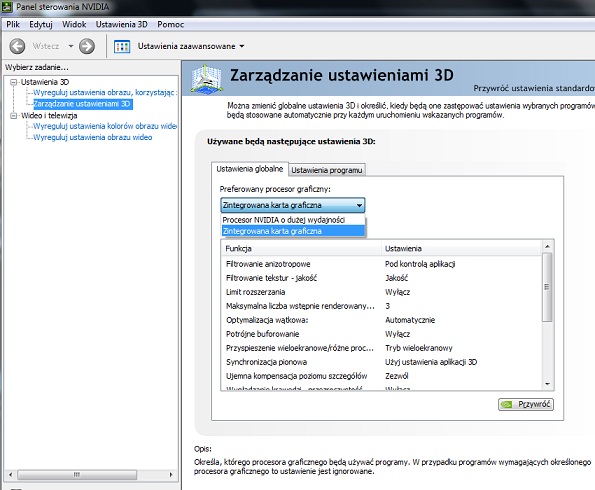Open the Plik menu

13,24
